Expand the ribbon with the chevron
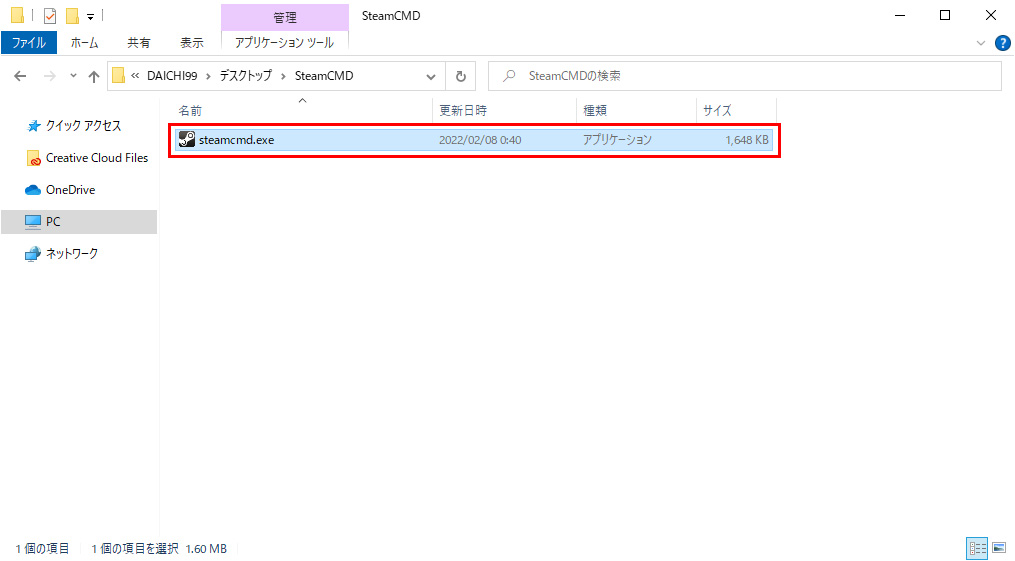This screenshot has width=1015, height=561. (x=981, y=43)
